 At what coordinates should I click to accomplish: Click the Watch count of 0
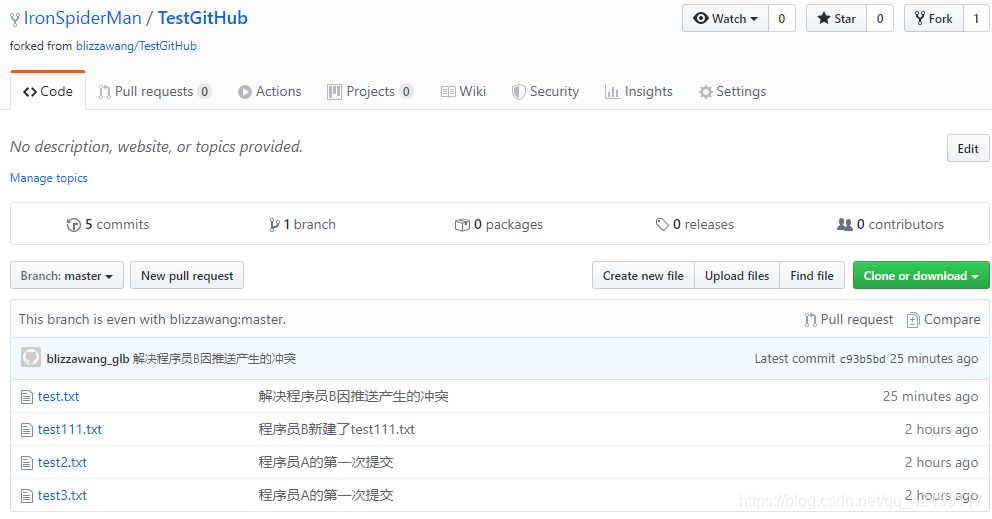pos(782,18)
